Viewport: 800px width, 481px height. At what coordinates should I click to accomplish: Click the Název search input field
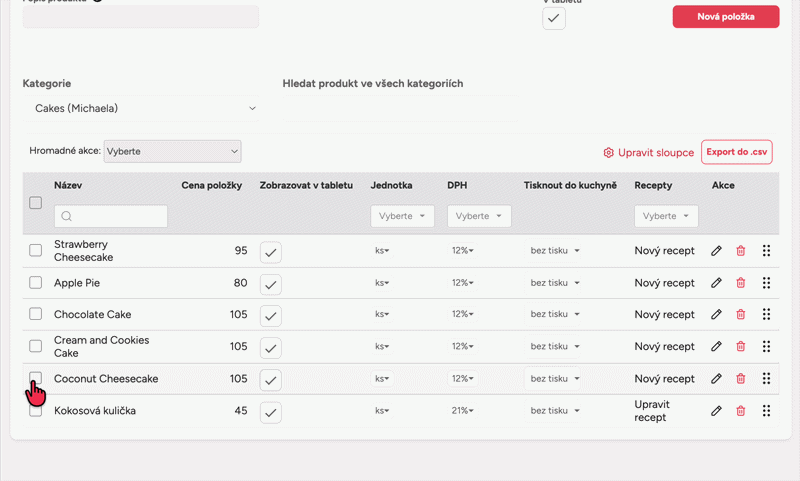point(111,216)
